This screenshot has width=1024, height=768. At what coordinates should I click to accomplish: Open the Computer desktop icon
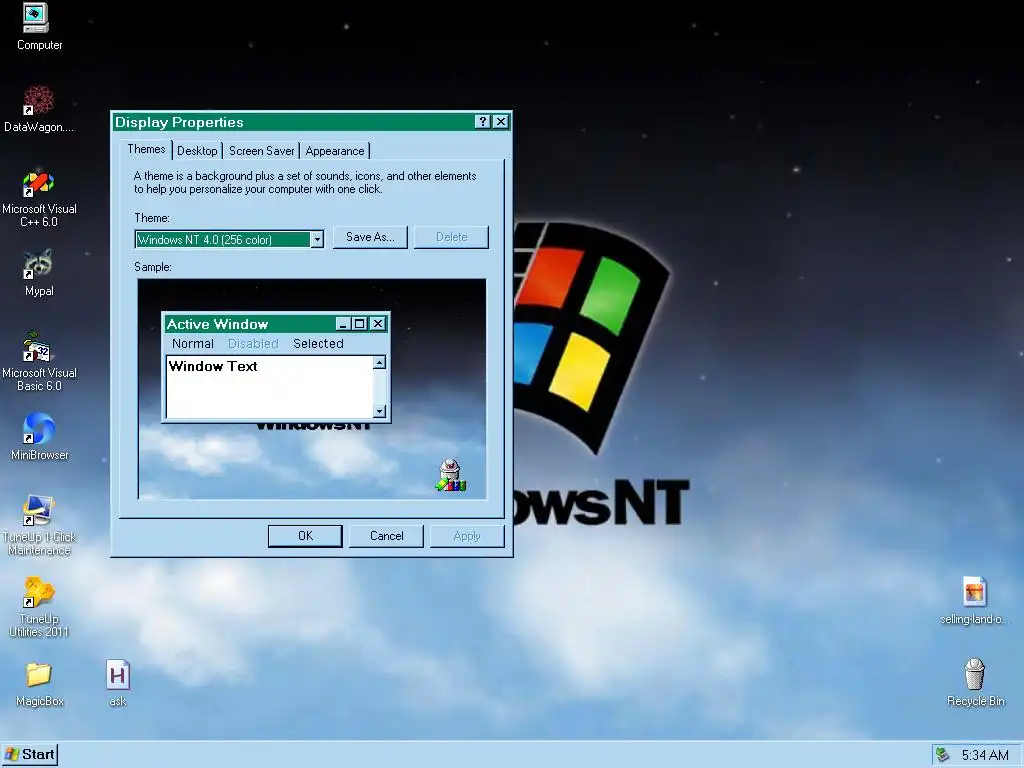(38, 27)
